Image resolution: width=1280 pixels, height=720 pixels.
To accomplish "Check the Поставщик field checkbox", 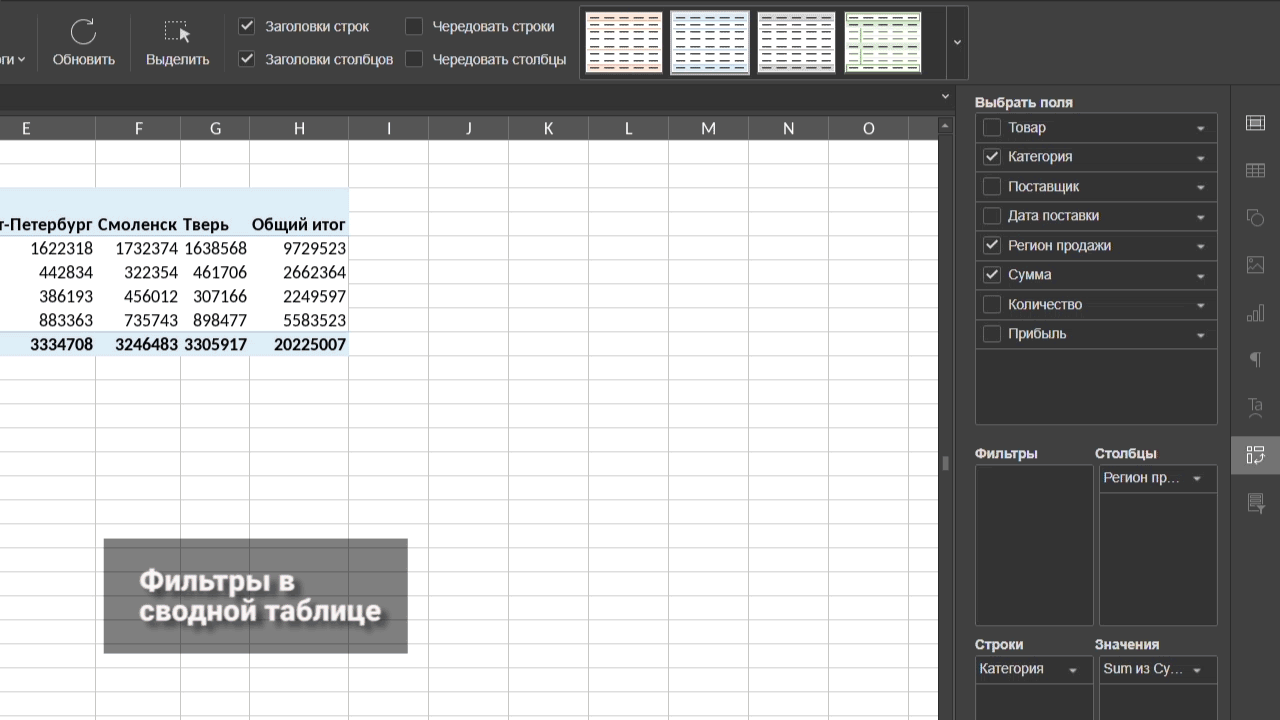I will 992,186.
